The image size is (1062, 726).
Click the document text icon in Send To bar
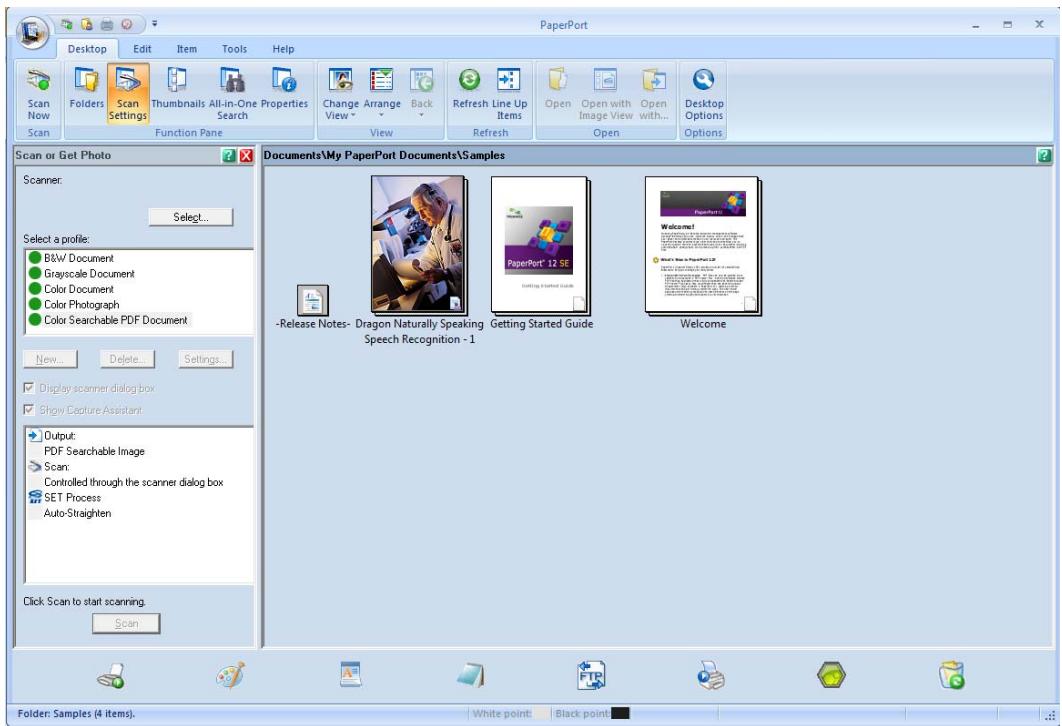[x=350, y=675]
